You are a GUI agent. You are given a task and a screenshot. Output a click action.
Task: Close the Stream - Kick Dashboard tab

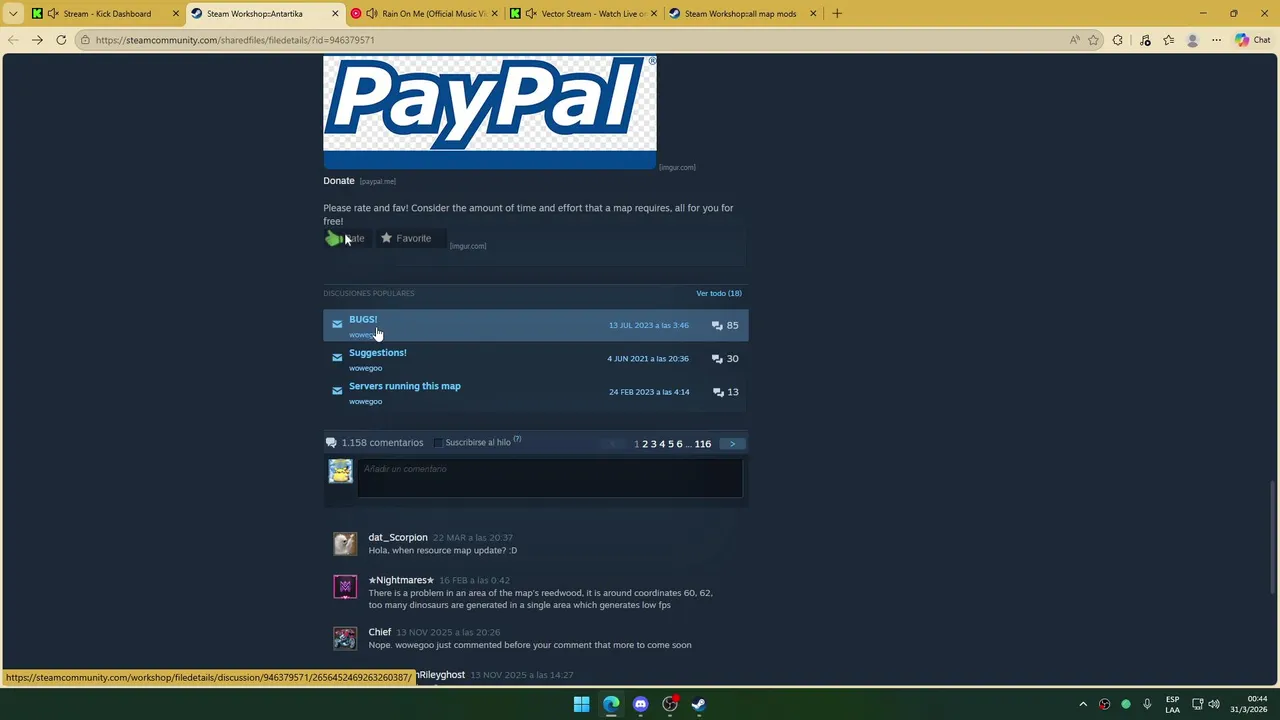tap(176, 14)
